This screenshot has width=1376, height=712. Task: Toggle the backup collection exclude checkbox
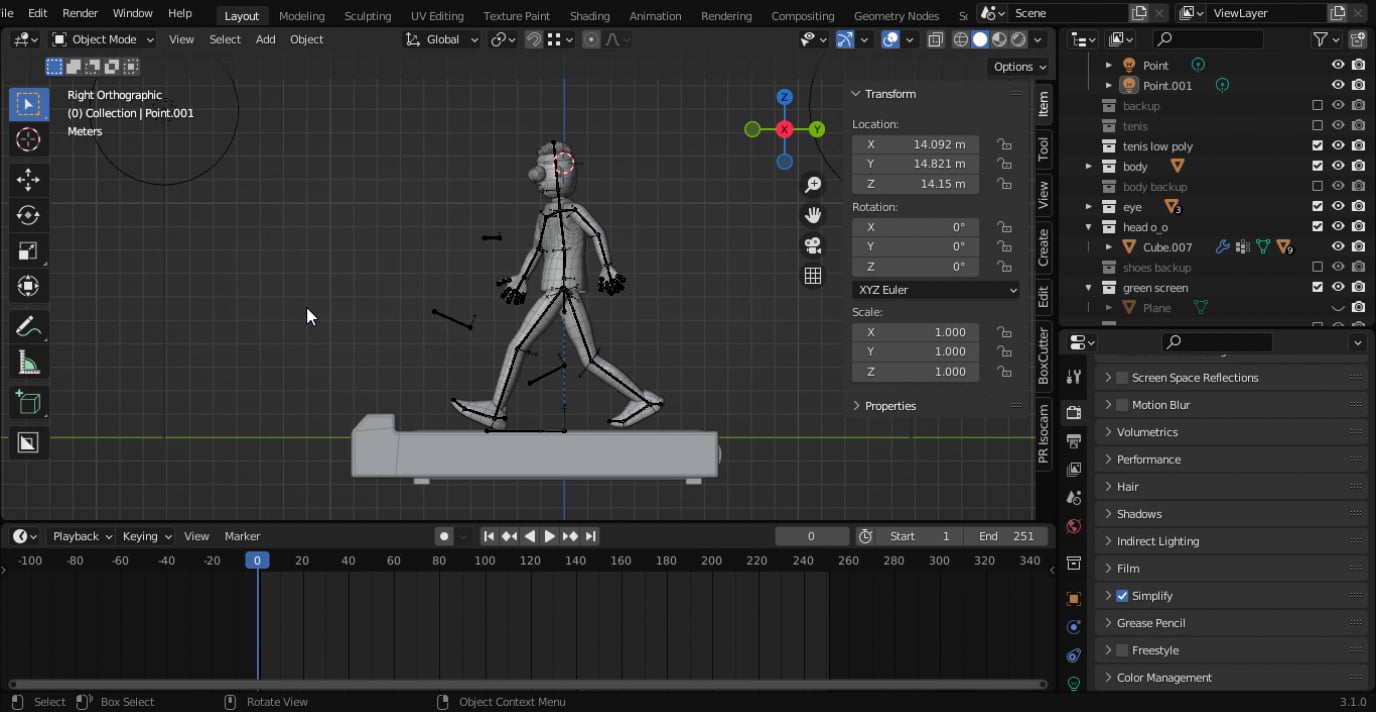(1317, 105)
